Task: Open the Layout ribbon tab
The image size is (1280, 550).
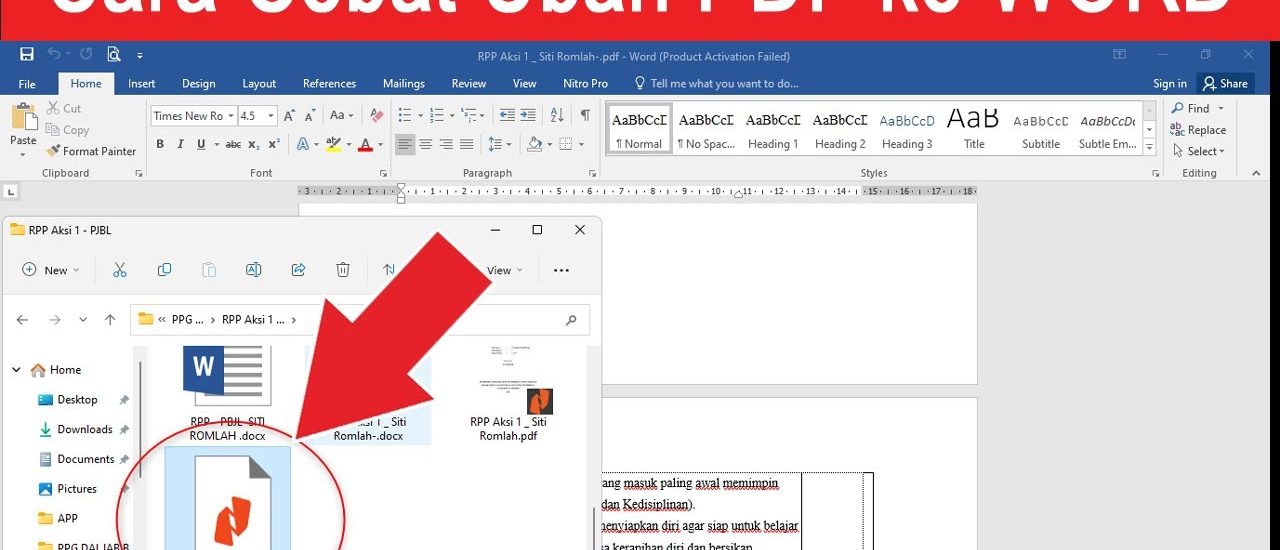Action: (x=259, y=84)
